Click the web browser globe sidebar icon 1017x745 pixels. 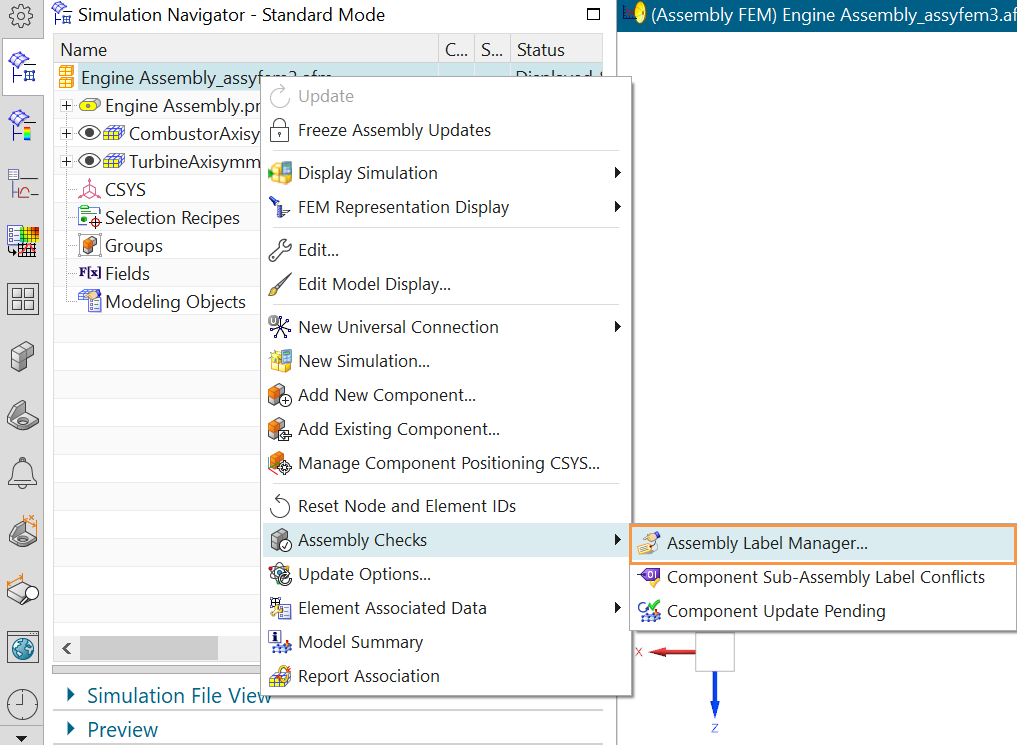click(x=22, y=649)
